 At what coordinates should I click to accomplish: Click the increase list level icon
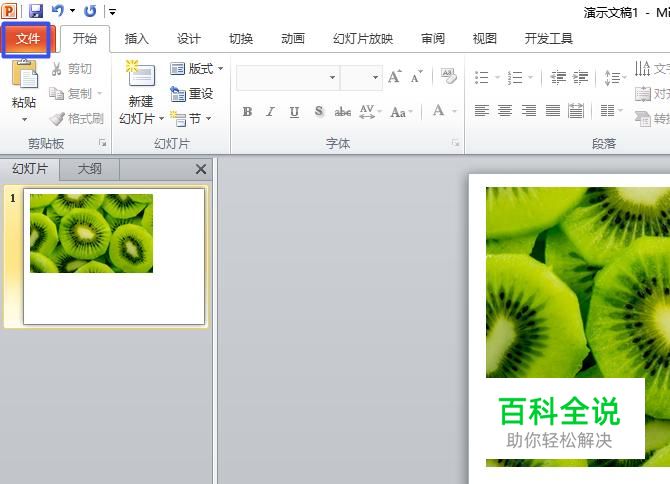pos(581,77)
